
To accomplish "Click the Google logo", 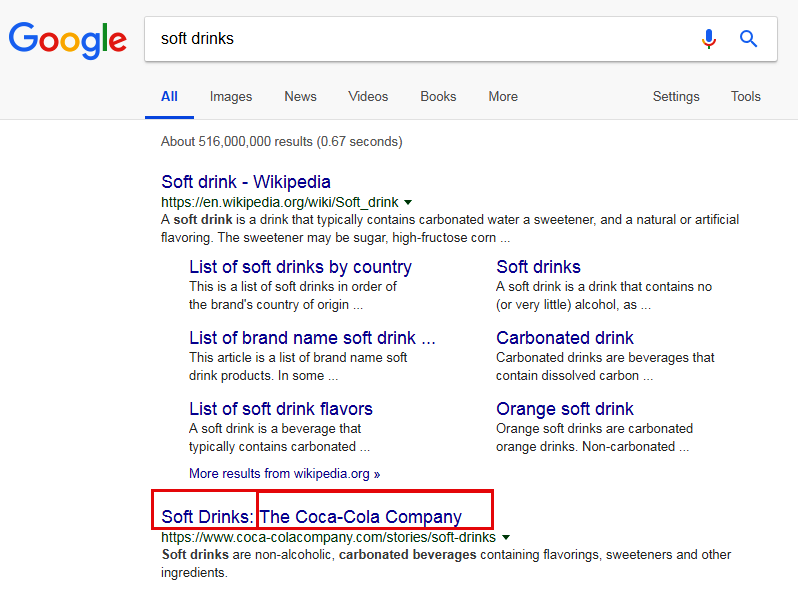I will tap(68, 40).
